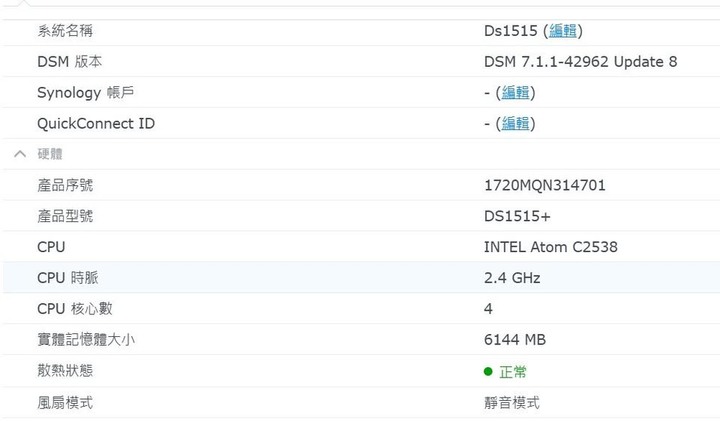Click the 產品型號 DS1515+ value

coord(517,216)
